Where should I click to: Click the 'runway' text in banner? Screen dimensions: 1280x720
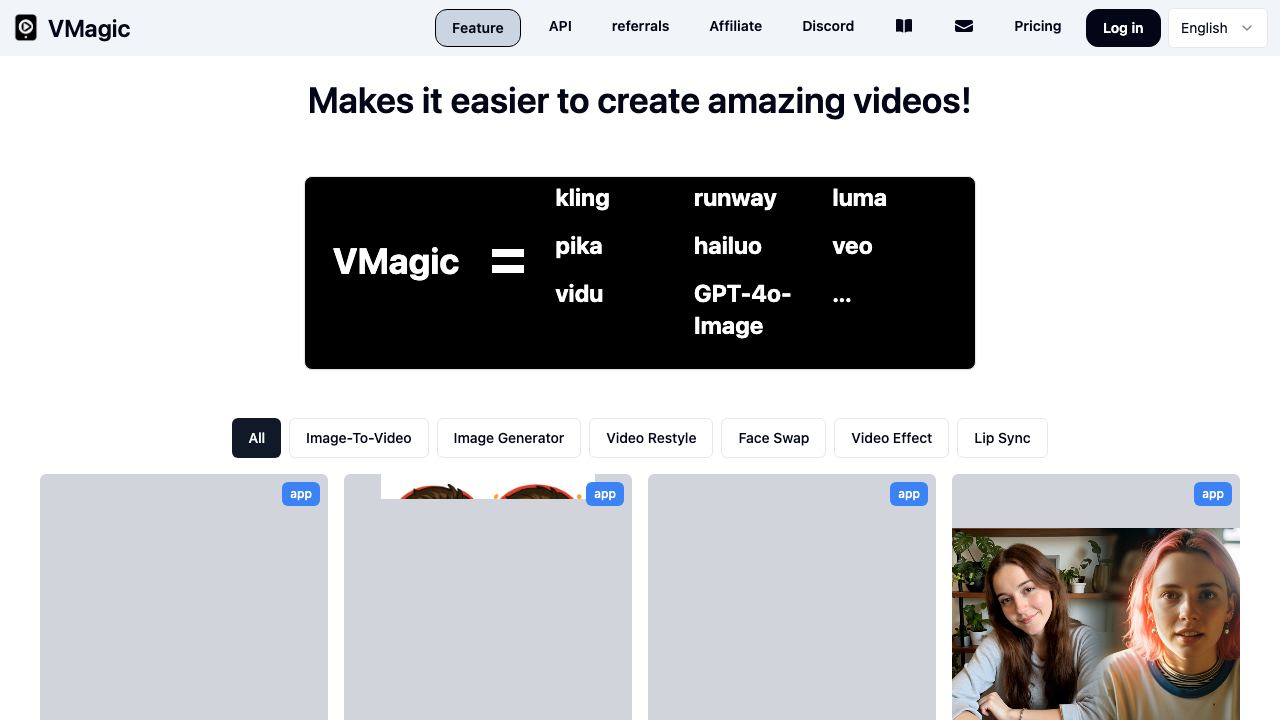coord(735,198)
